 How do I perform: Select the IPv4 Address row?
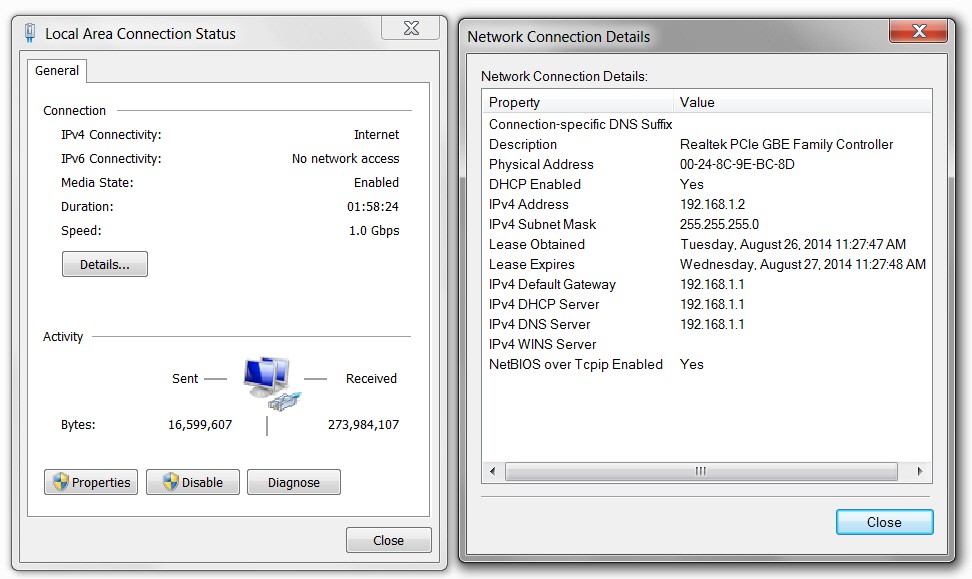(707, 204)
